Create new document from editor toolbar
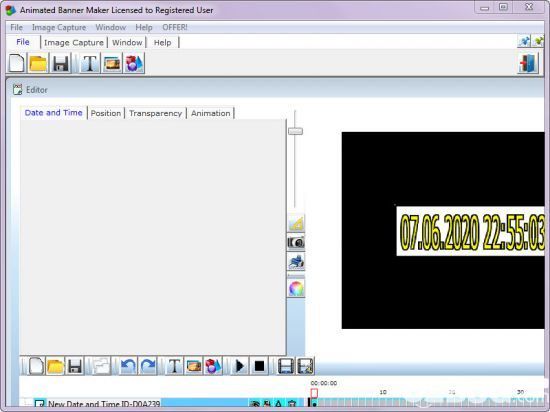This screenshot has width=550, height=412. 36,366
